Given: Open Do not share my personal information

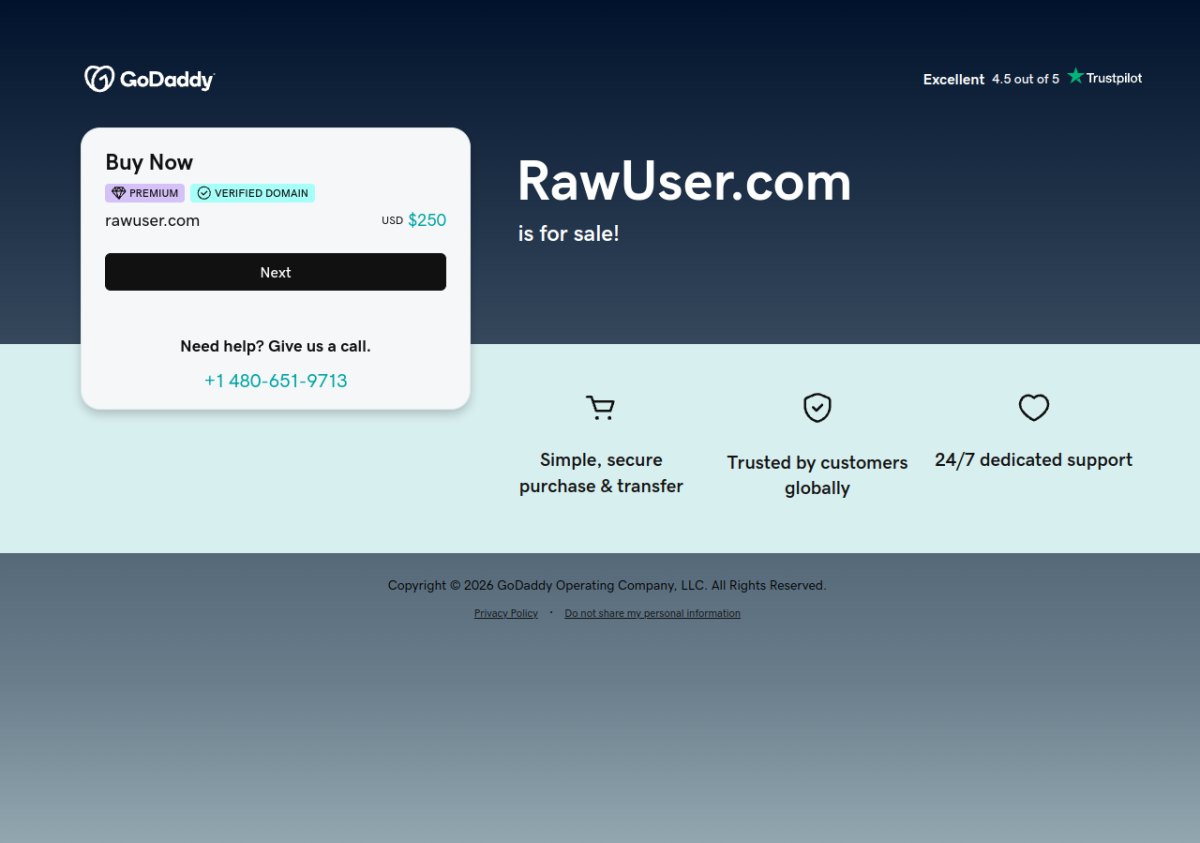Looking at the screenshot, I should point(653,614).
